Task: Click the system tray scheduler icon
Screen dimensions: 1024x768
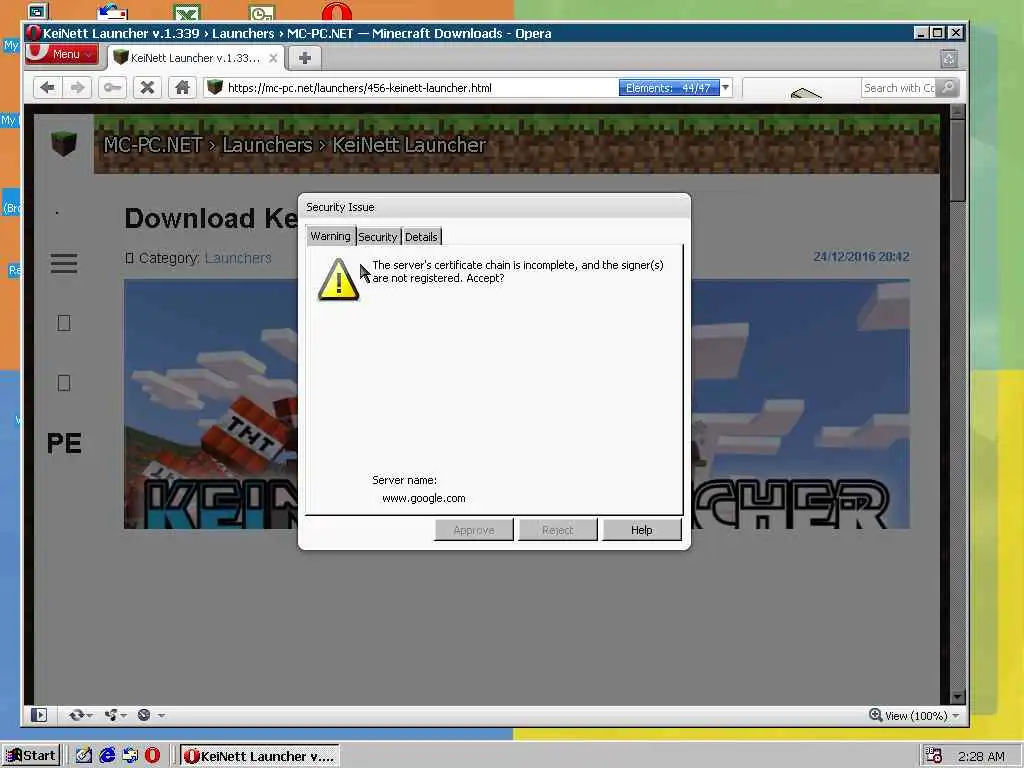Action: point(933,756)
